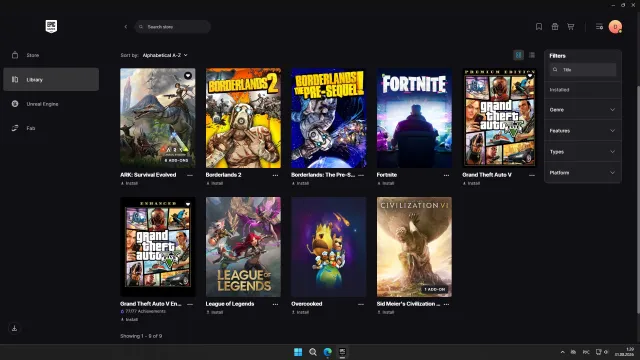Open options menu for Grand Theft Auto V Enhanced

(190, 304)
